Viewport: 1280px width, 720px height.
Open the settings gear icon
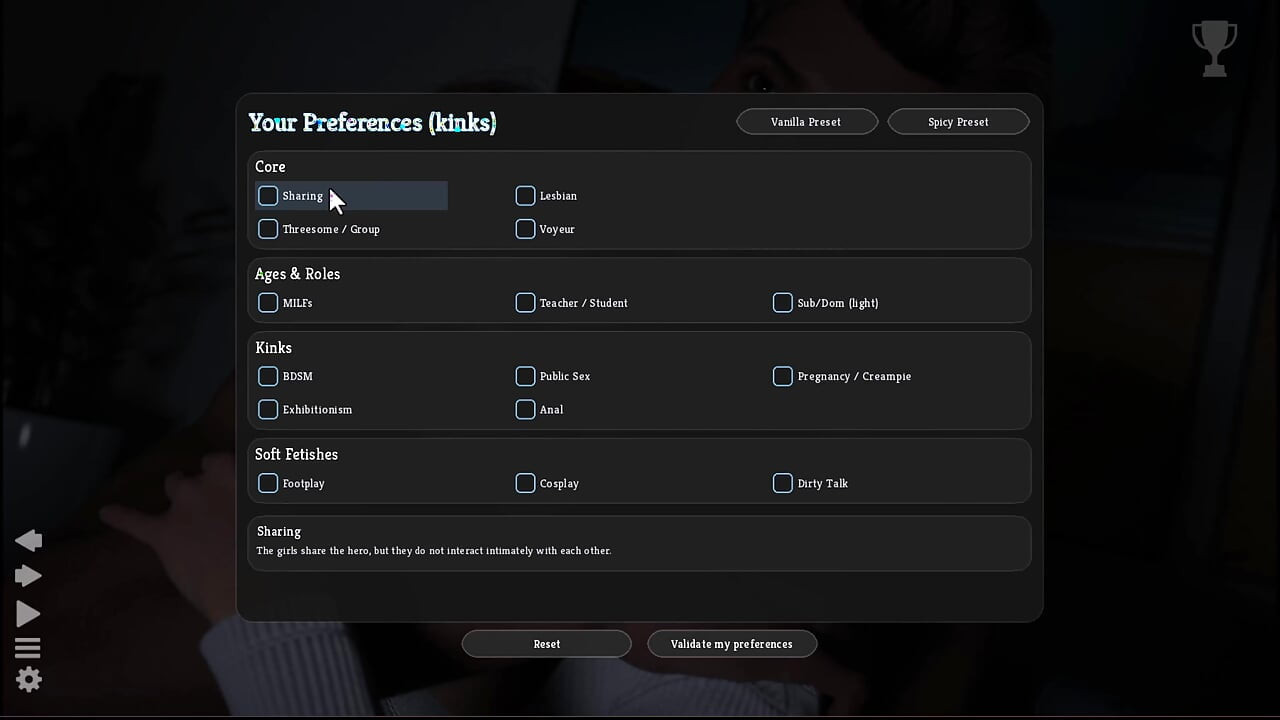pos(28,680)
